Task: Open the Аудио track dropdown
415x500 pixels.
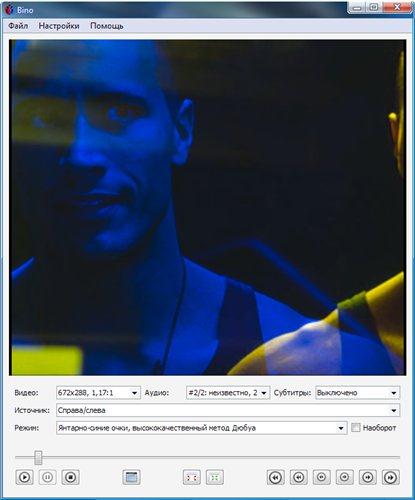Action: coord(228,393)
